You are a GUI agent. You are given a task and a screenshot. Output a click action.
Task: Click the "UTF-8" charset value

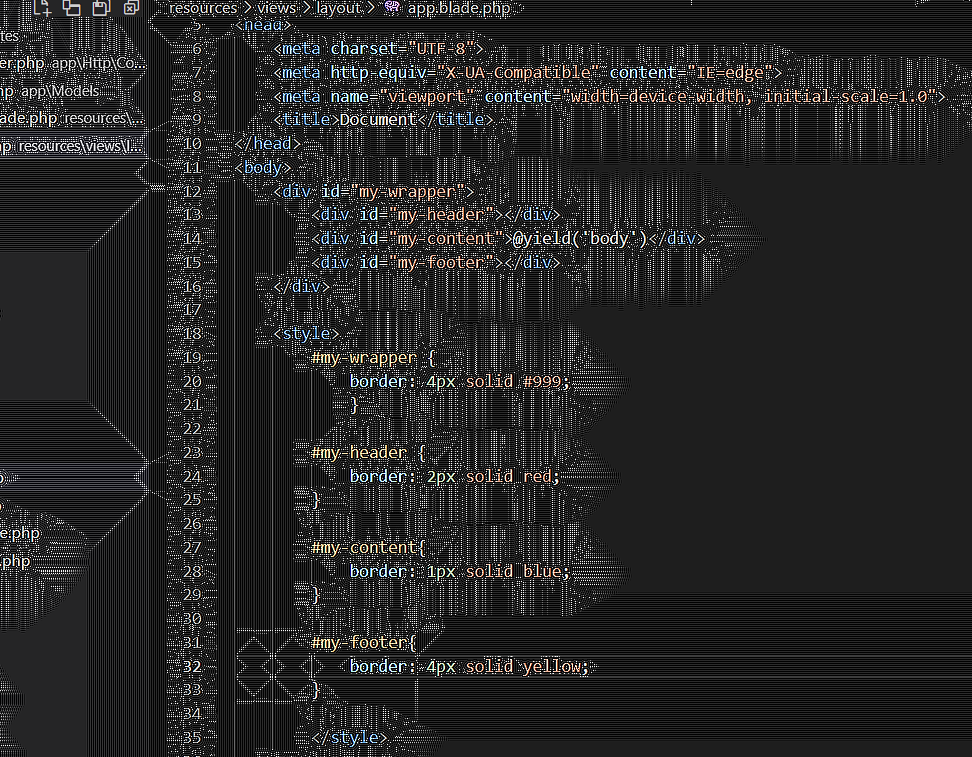[441, 48]
